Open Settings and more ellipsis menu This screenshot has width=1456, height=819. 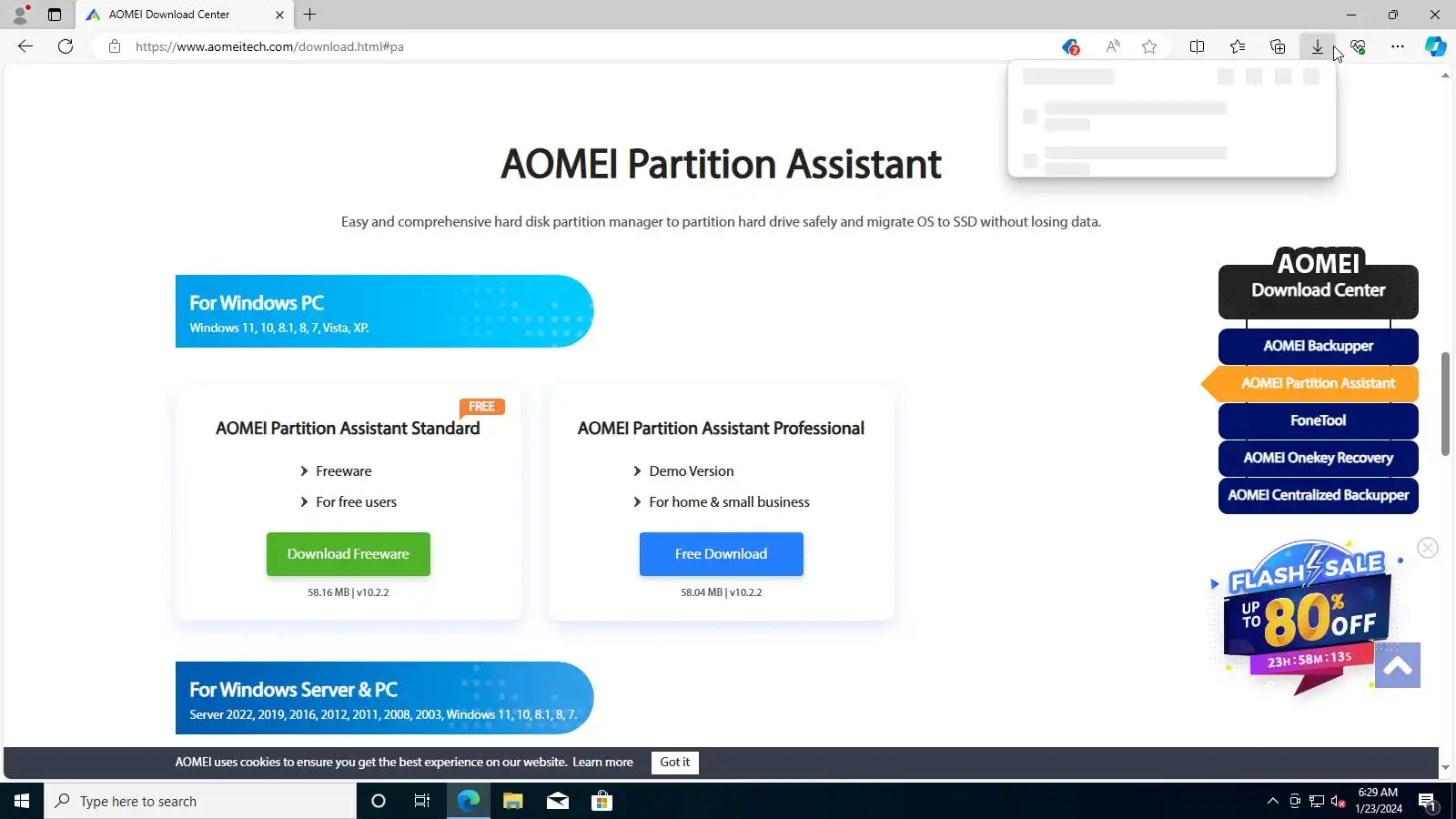pyautogui.click(x=1398, y=46)
